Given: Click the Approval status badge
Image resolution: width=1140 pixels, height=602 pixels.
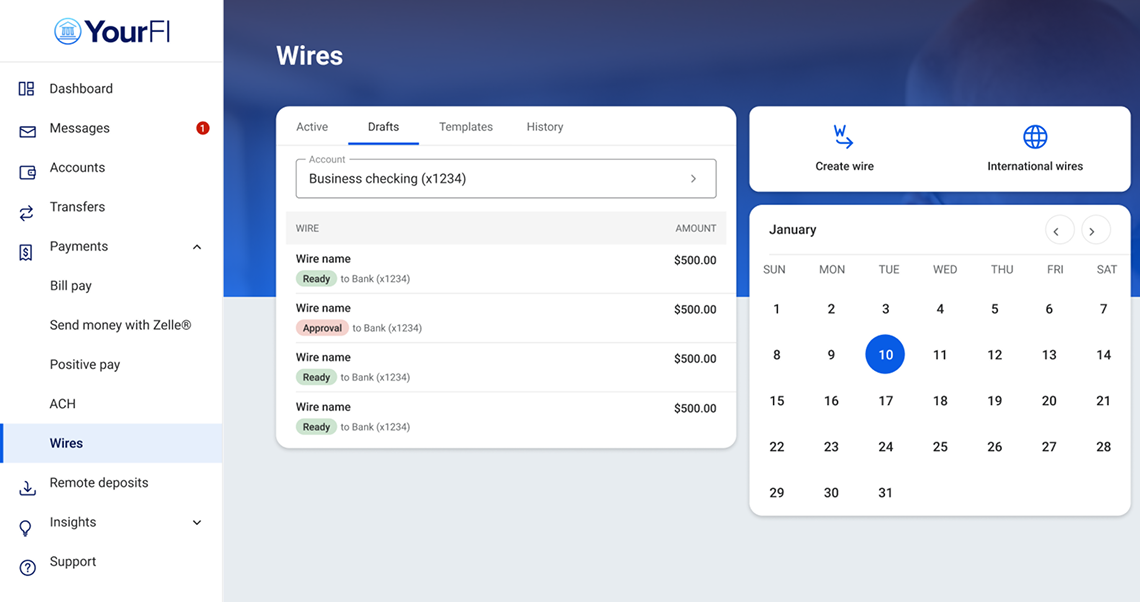Looking at the screenshot, I should tap(322, 328).
